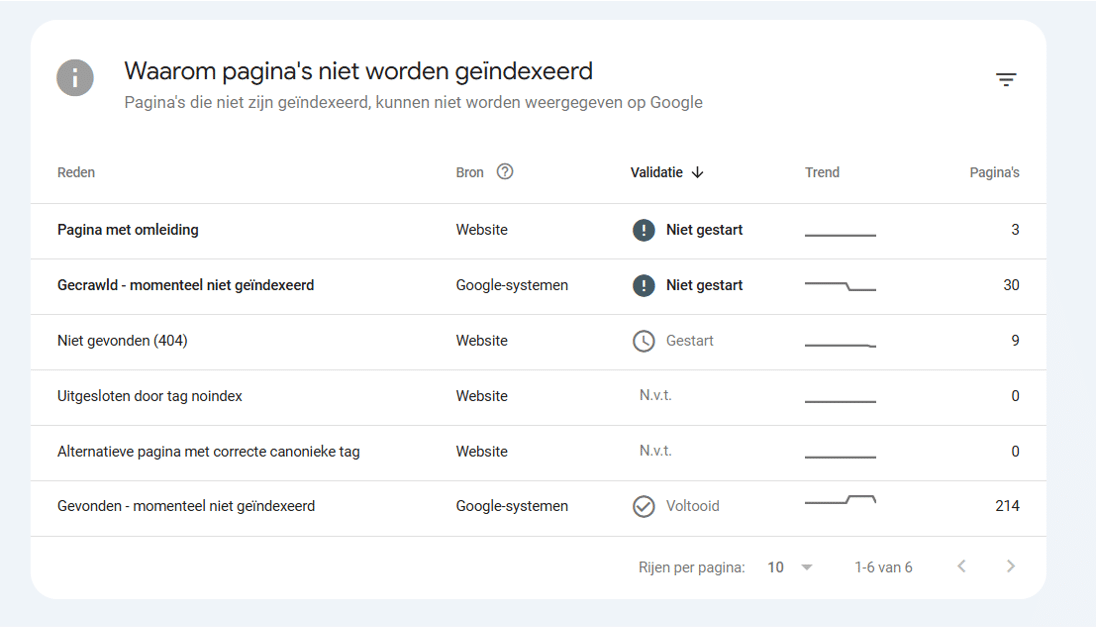Click the Trend column header

click(x=822, y=173)
